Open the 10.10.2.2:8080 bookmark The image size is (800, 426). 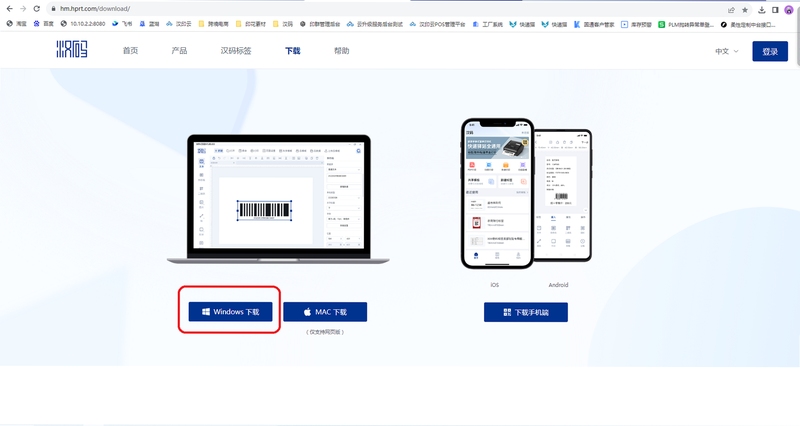pyautogui.click(x=83, y=24)
